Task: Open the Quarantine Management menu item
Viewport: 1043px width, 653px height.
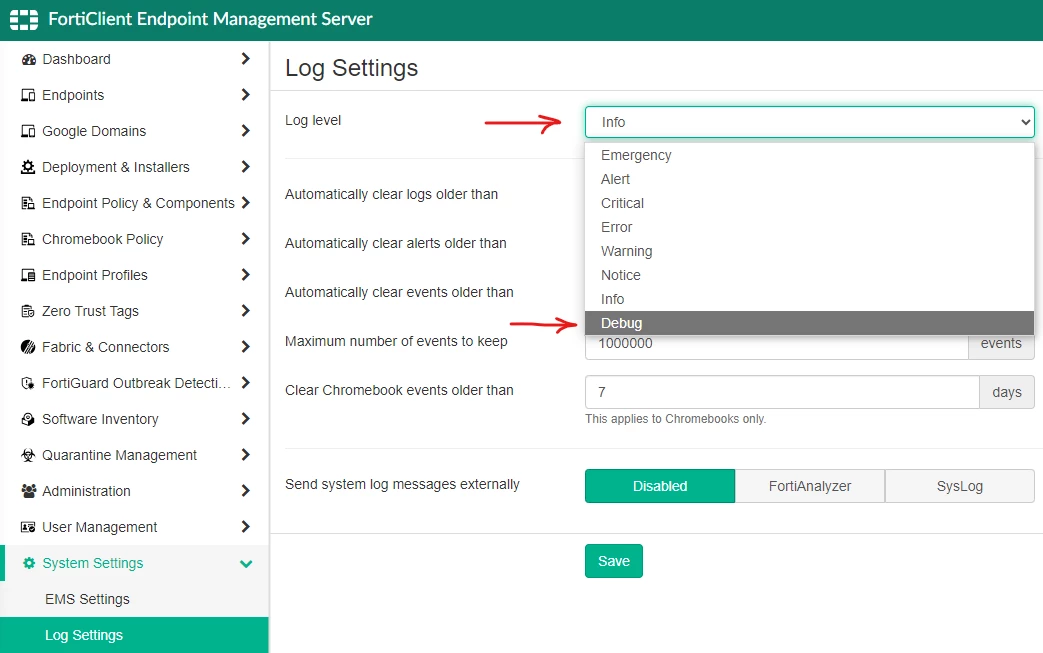Action: click(134, 455)
